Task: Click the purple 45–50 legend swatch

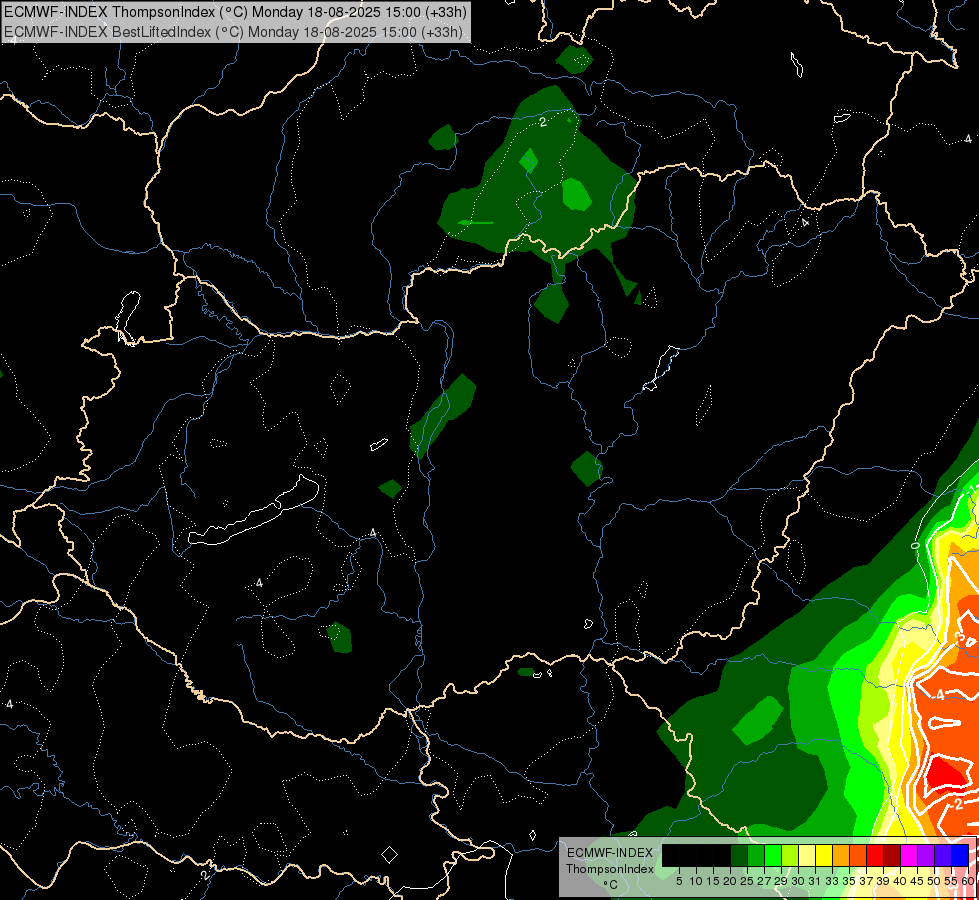Action: click(x=926, y=855)
